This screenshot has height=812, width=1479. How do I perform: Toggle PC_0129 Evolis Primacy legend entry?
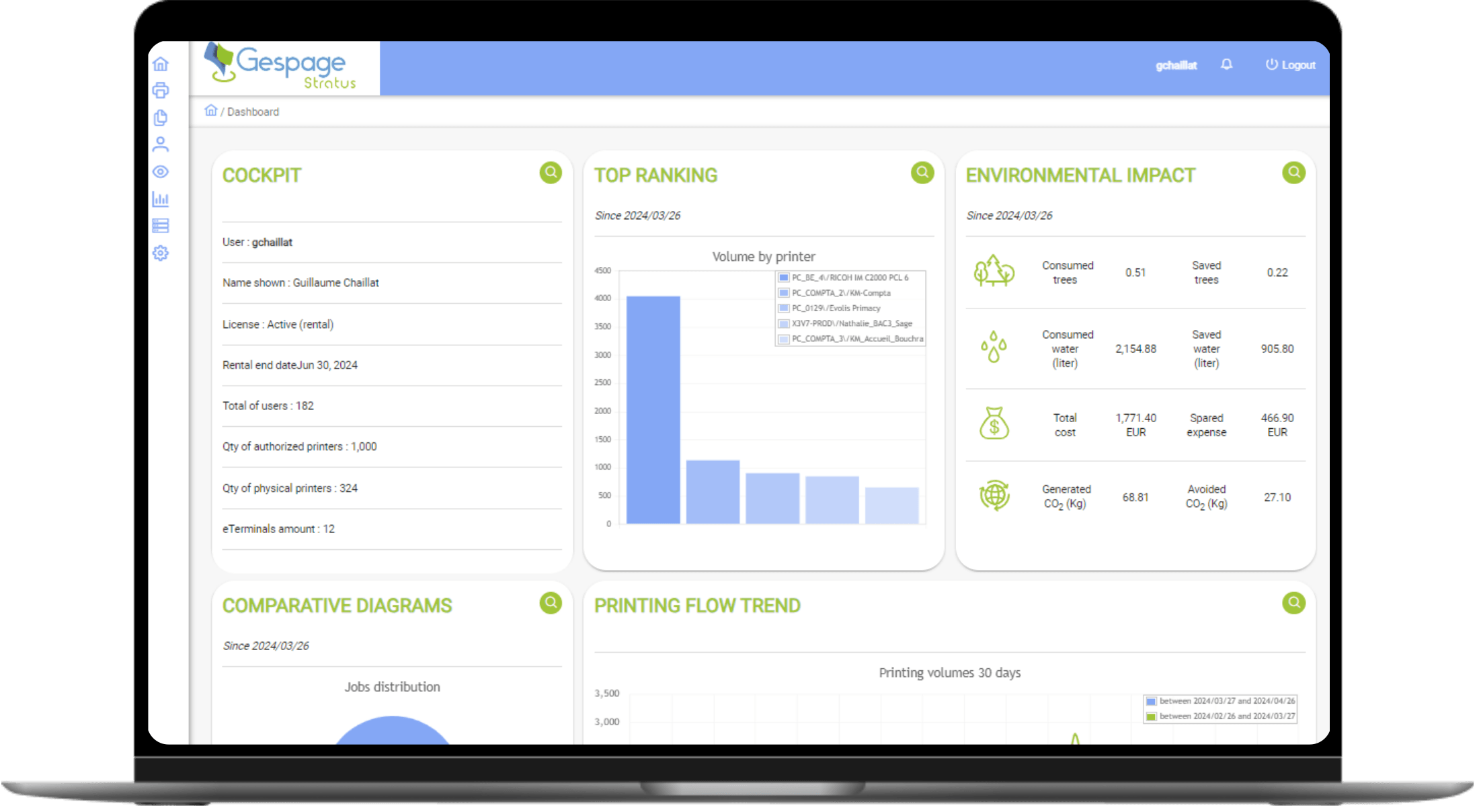(x=830, y=309)
